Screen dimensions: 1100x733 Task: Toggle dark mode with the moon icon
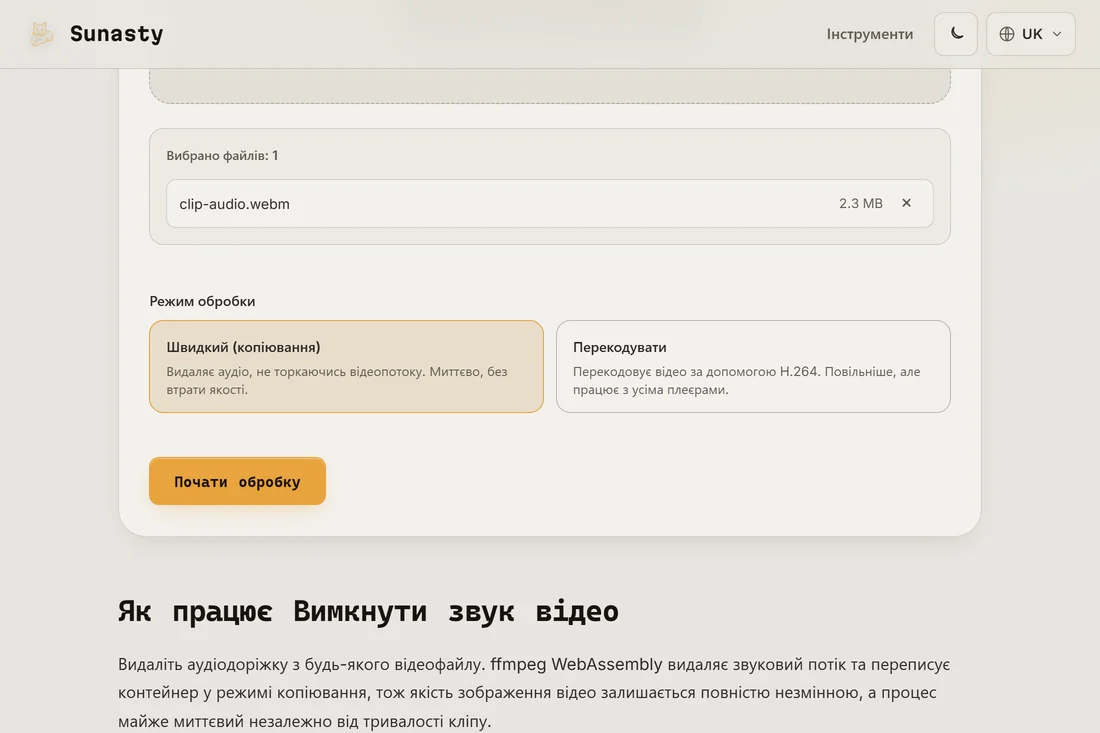pos(956,34)
